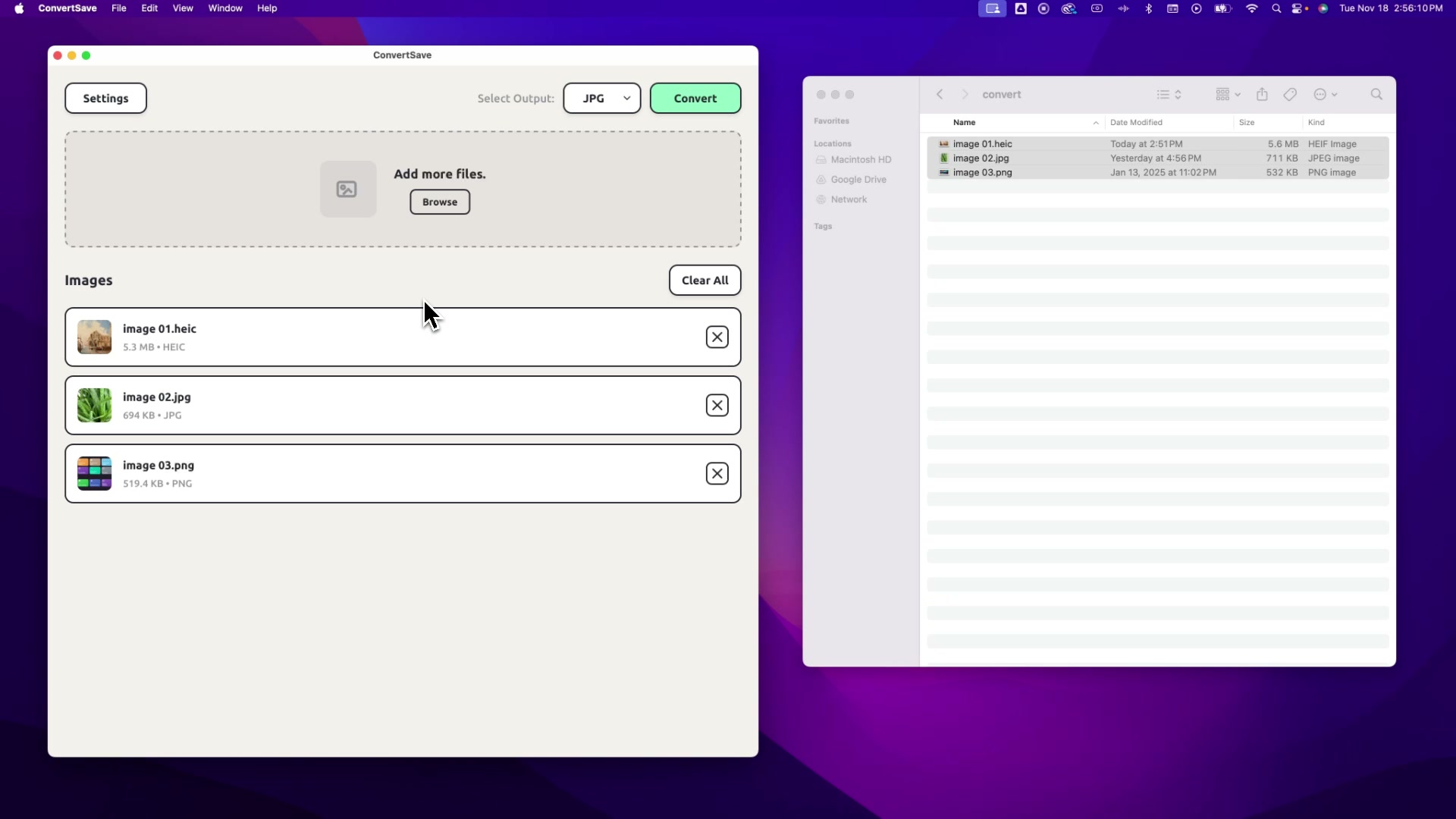Browse for more files to add
Image resolution: width=1456 pixels, height=819 pixels.
(x=440, y=202)
